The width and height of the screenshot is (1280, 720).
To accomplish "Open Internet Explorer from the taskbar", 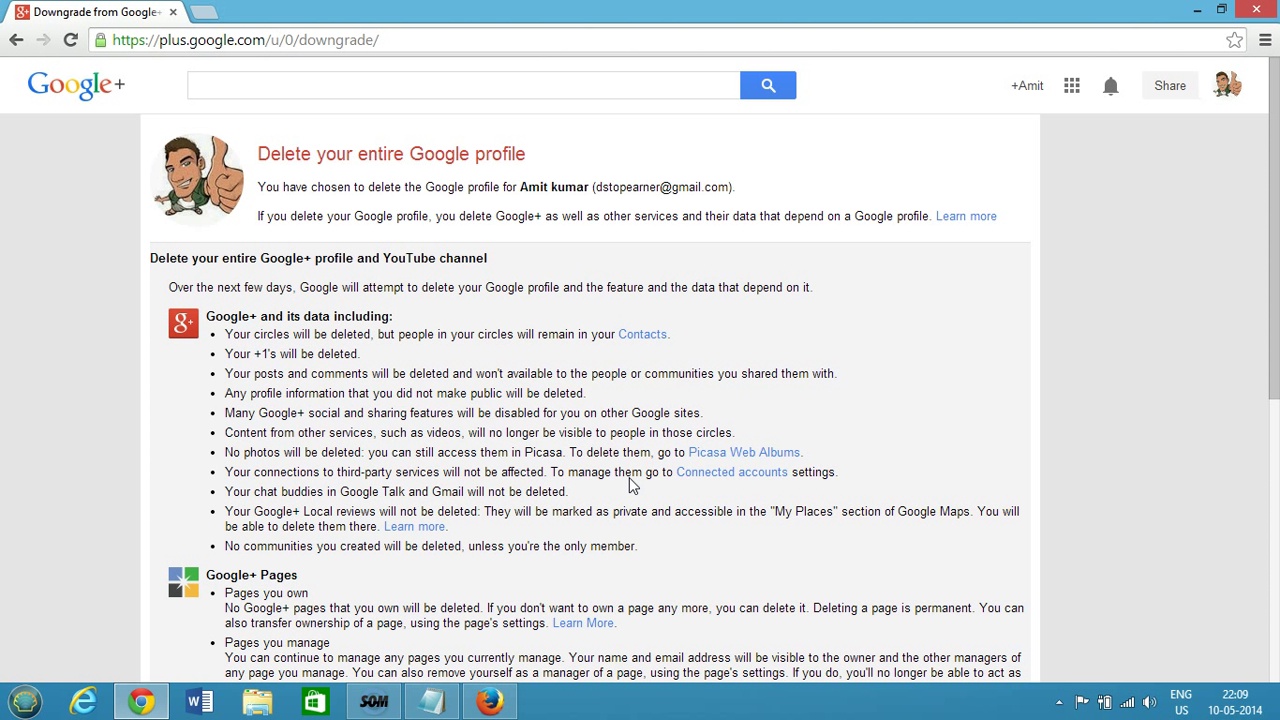I will pos(83,702).
